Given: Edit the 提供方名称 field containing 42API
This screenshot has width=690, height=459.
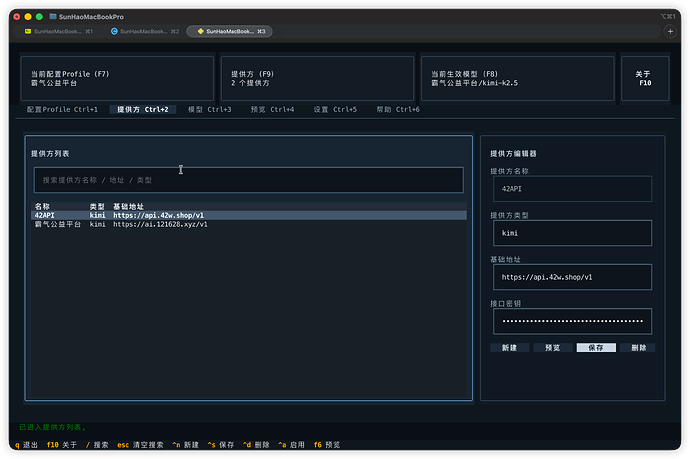Looking at the screenshot, I should coord(572,189).
